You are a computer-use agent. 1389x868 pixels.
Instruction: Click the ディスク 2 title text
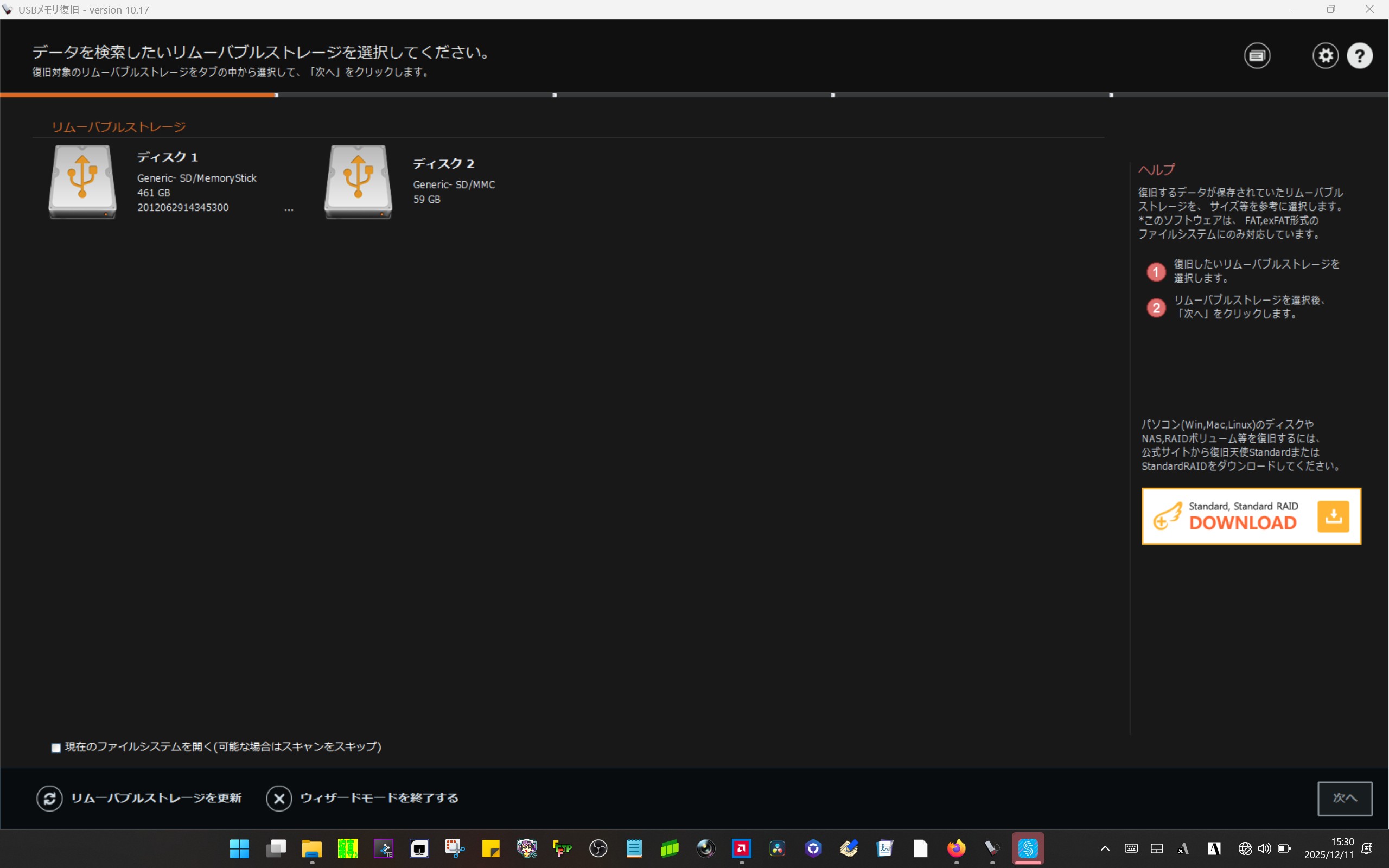pos(443,164)
